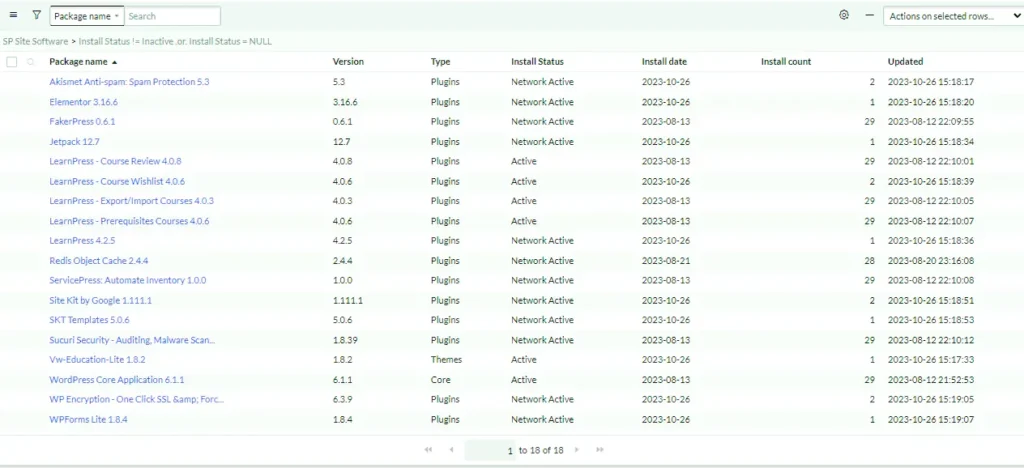Click version 1.111.1 cell
Screen dimensions: 1024x468
tap(347, 301)
